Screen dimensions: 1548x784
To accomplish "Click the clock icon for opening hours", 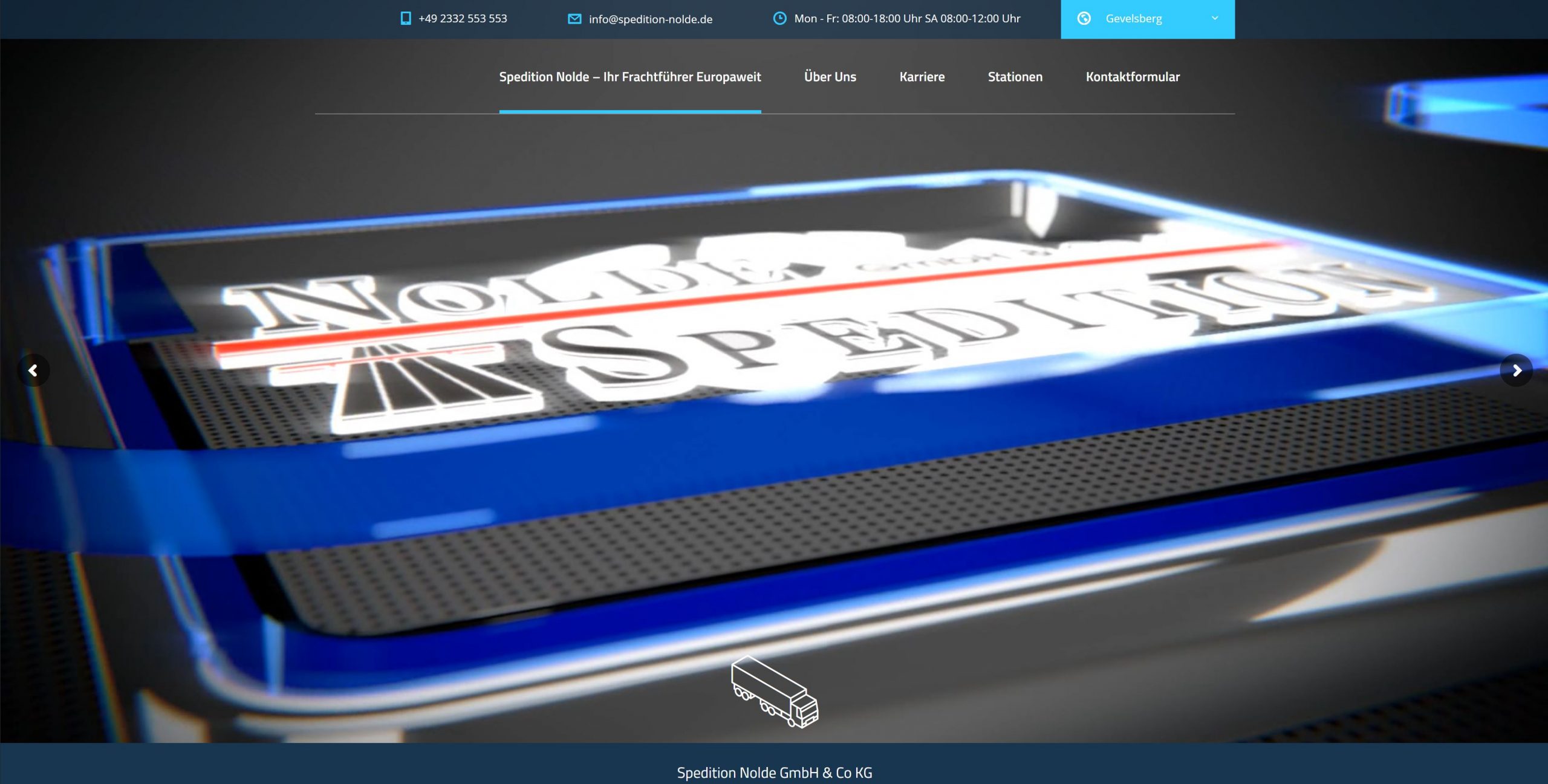I will click(780, 19).
